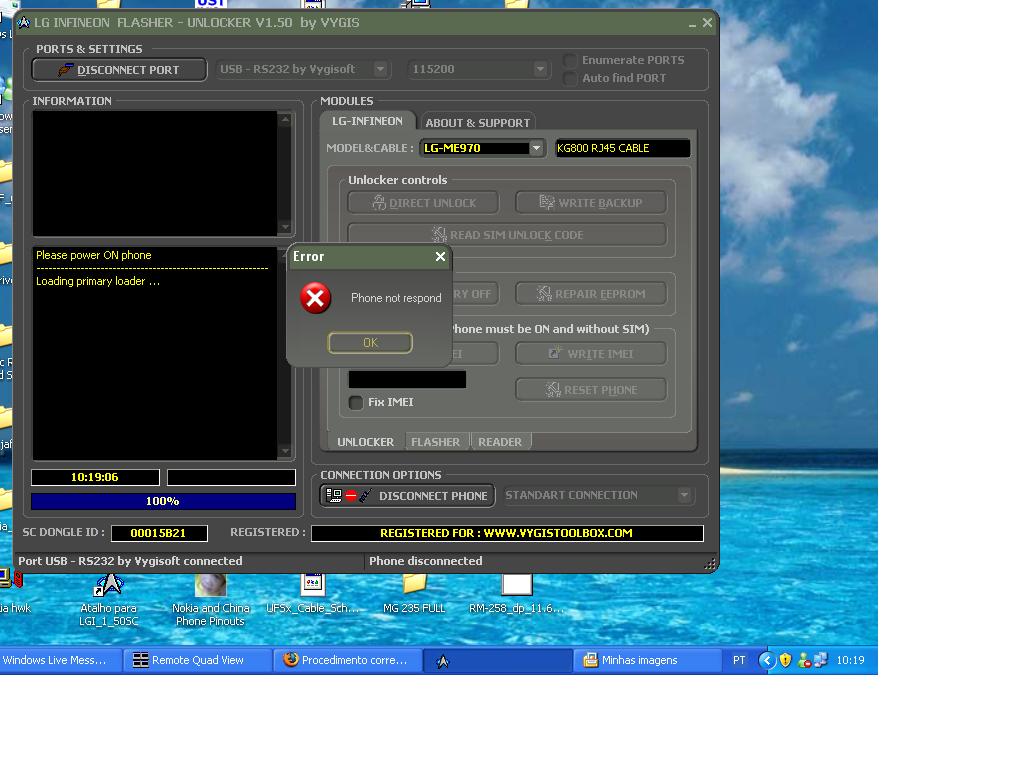The height and width of the screenshot is (768, 1024).
Task: Open the RM-258_dp_11.6 desktop file
Action: [x=516, y=594]
